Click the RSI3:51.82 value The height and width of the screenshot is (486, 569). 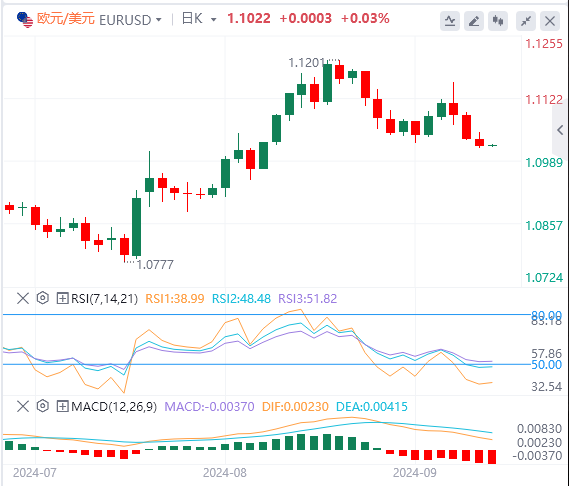(x=308, y=299)
